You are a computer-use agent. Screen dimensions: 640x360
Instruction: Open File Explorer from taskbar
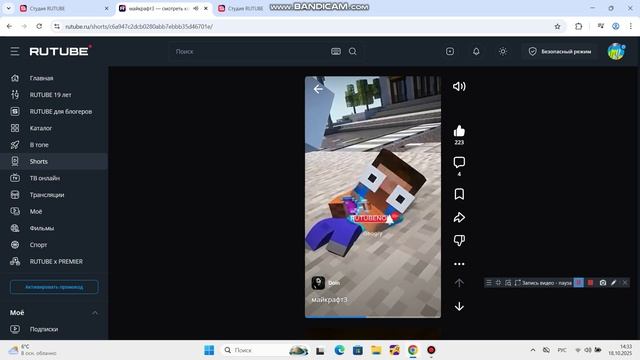pos(376,350)
